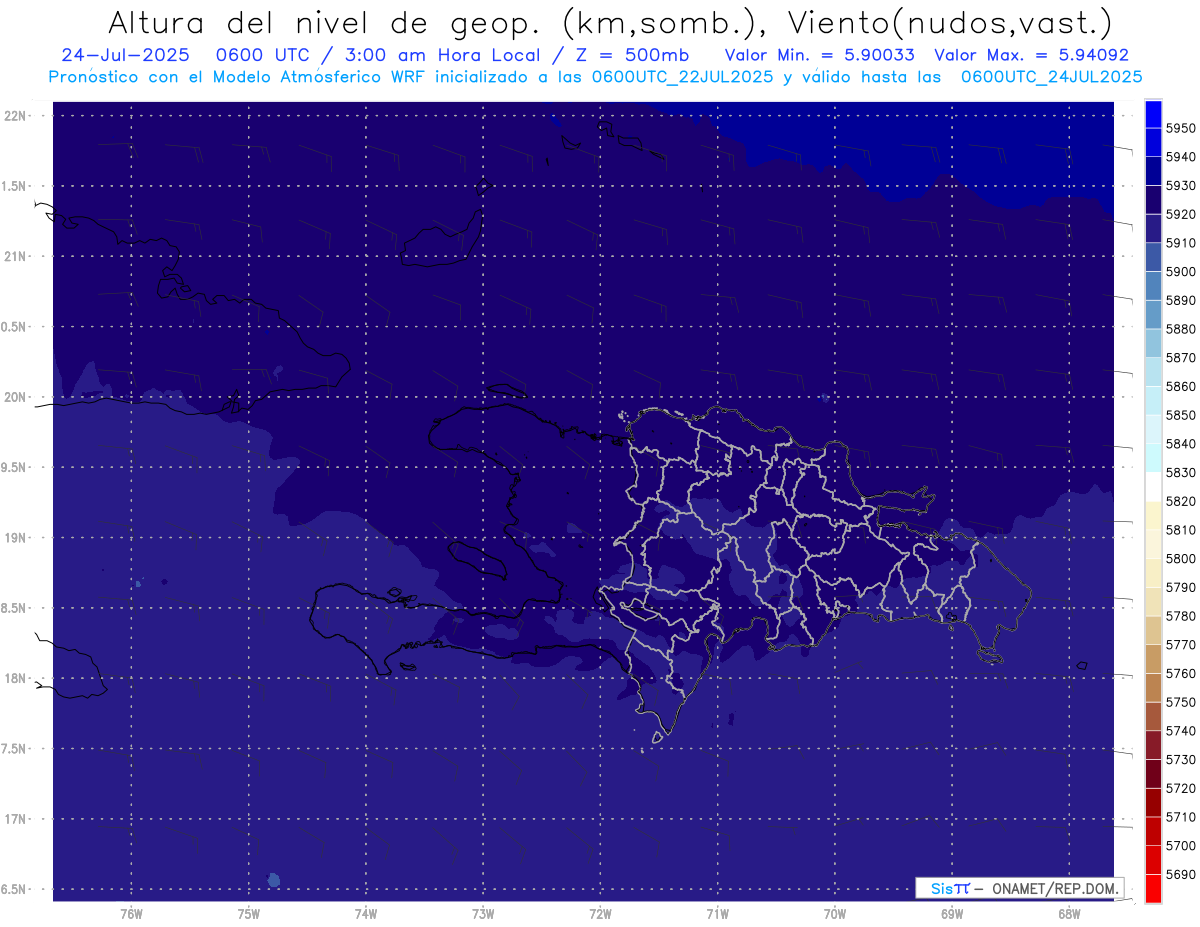Image resolution: width=1200 pixels, height=927 pixels.
Task: Select the tan swatch between 5770 and 5780
Action: (x=1153, y=630)
